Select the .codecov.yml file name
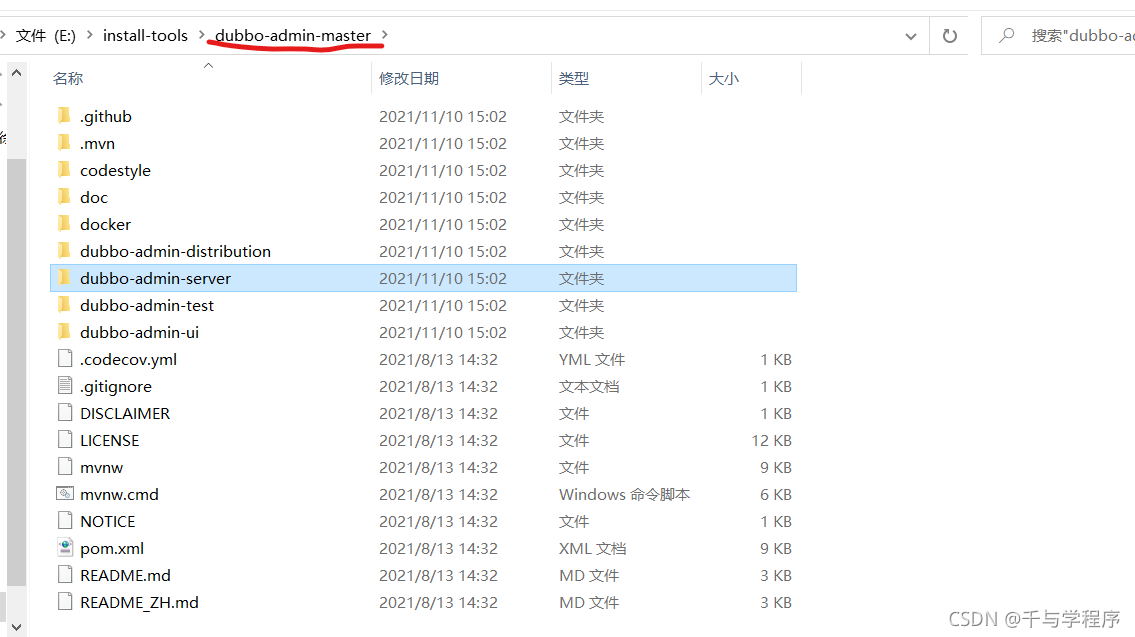The image size is (1135, 637). (x=128, y=360)
